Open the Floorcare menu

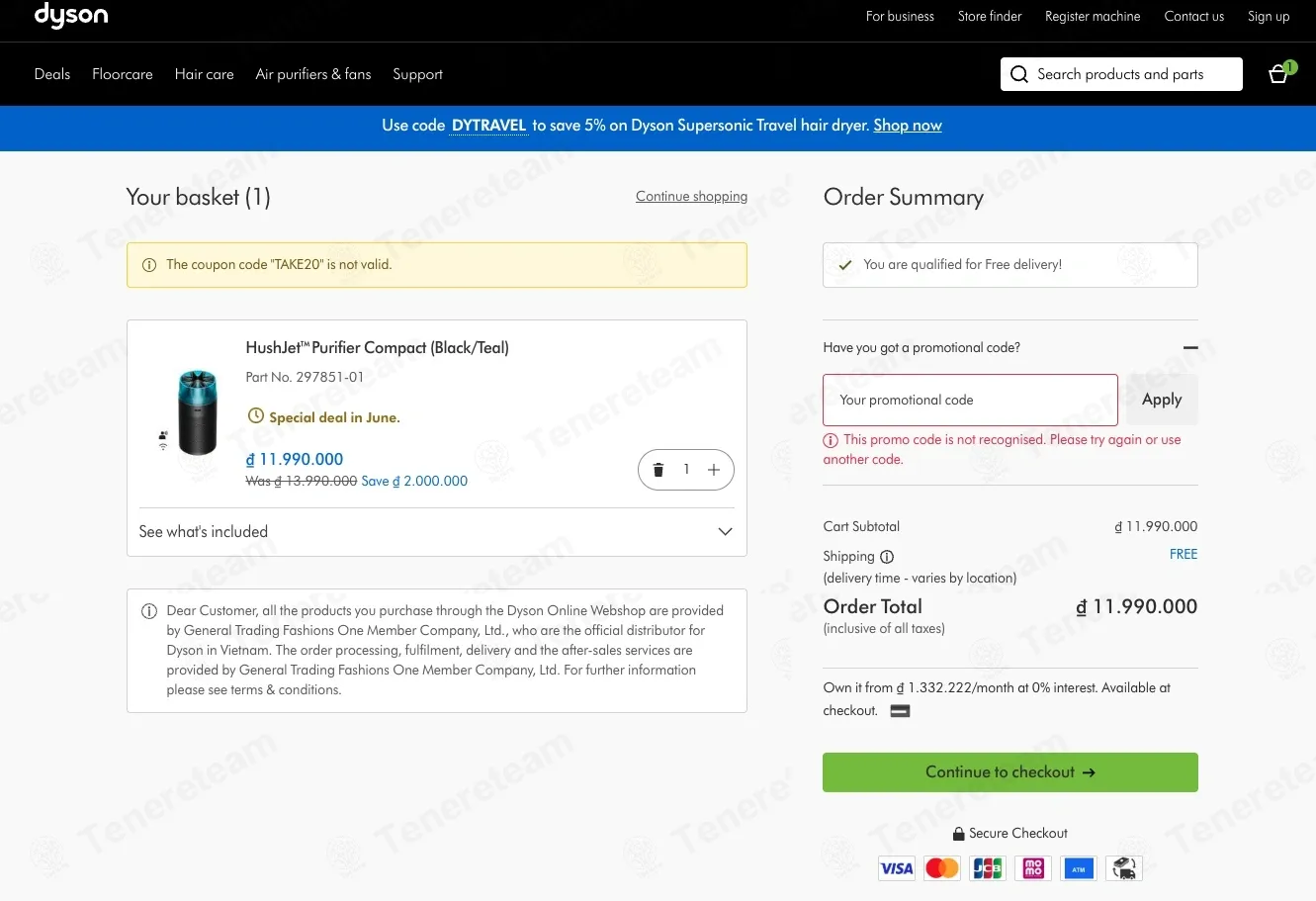123,74
